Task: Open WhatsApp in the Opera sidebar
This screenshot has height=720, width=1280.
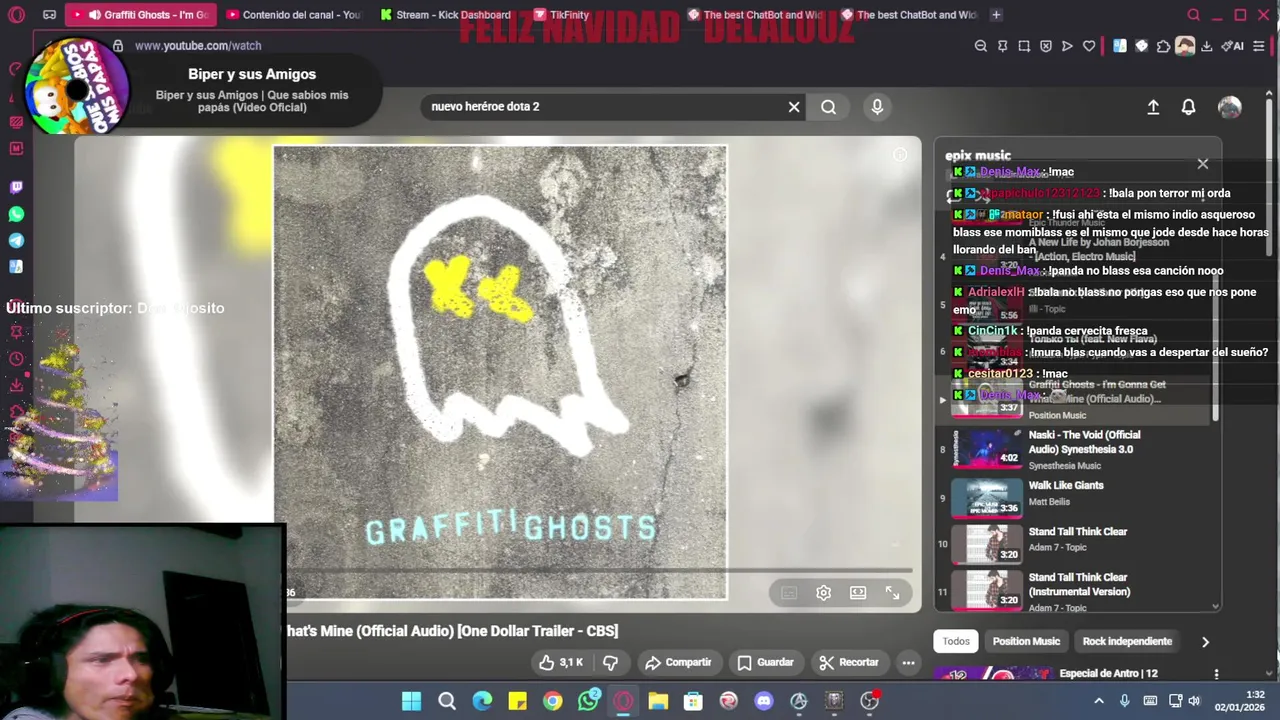Action: click(16, 214)
